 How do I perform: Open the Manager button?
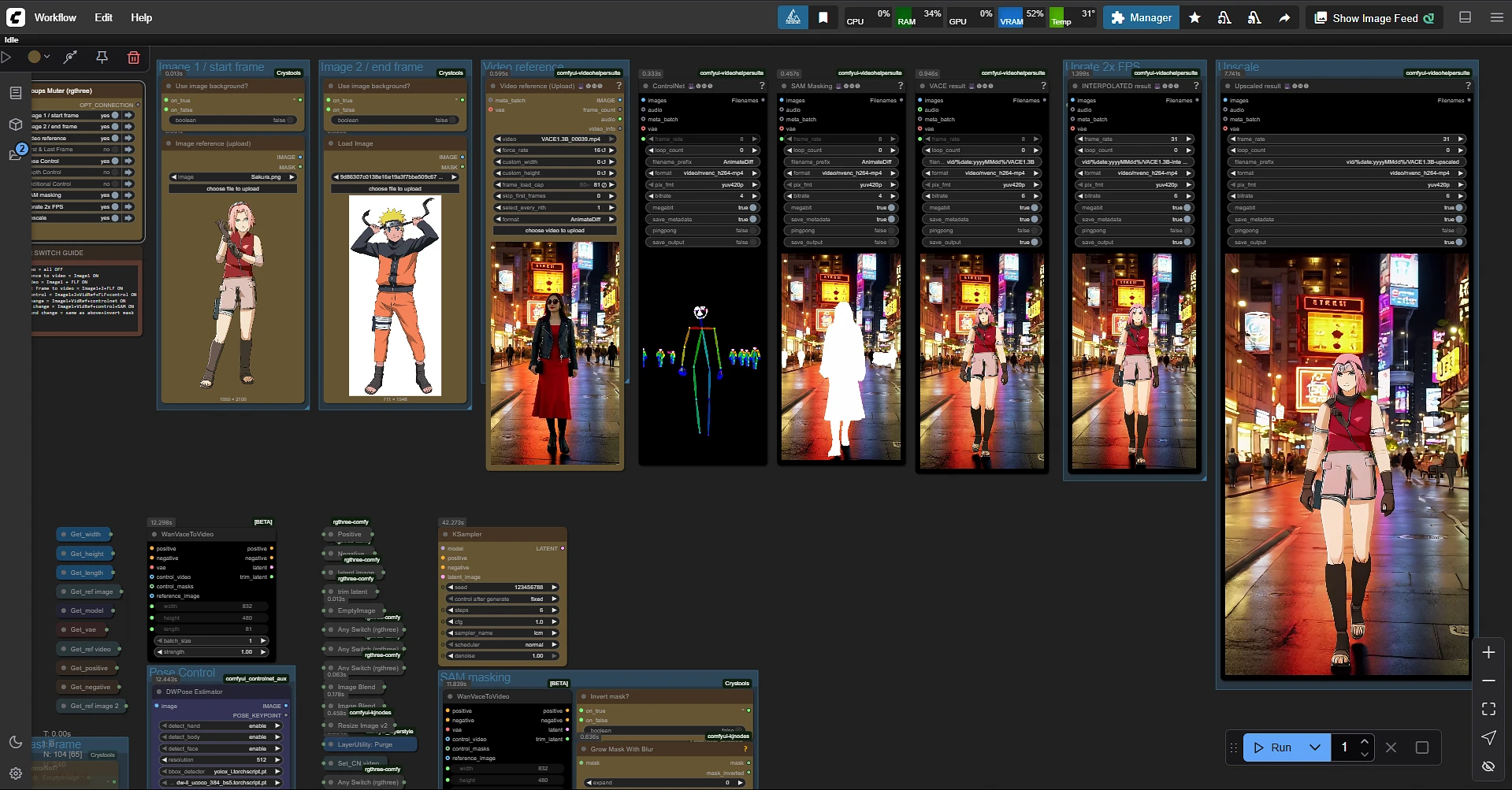1141,17
